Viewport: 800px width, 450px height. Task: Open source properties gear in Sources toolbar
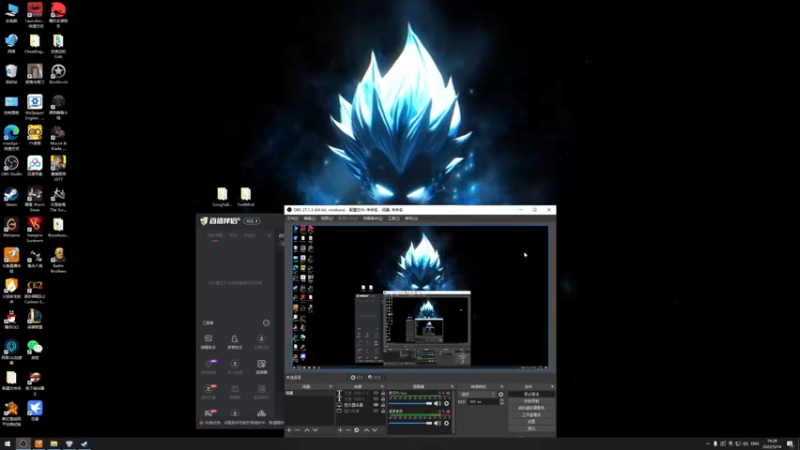357,430
